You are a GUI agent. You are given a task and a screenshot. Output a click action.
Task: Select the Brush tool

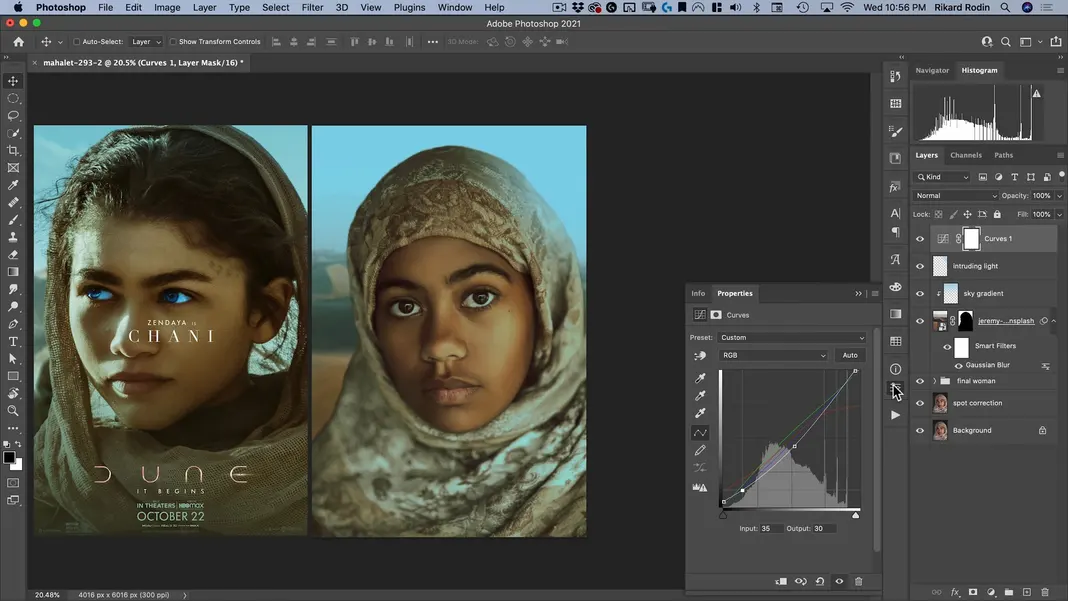tap(13, 220)
